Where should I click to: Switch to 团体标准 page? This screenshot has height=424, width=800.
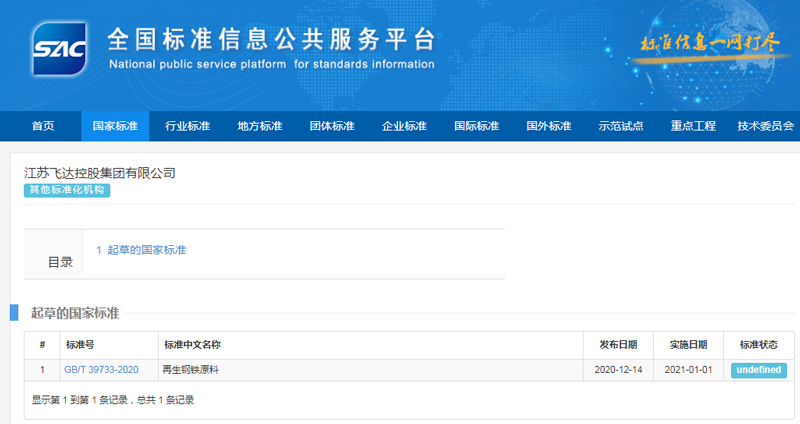point(332,126)
